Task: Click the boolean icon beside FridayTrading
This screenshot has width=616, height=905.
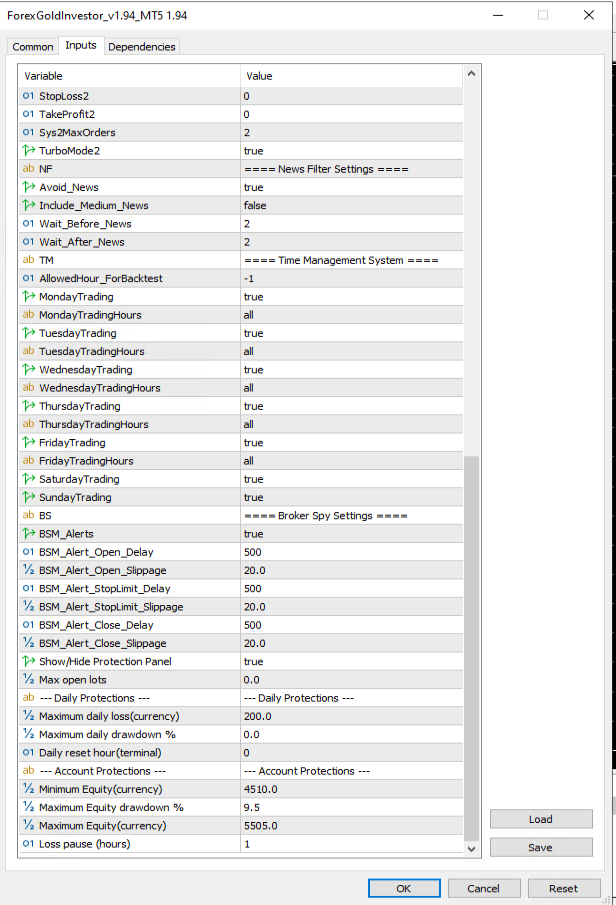Action: (28, 443)
